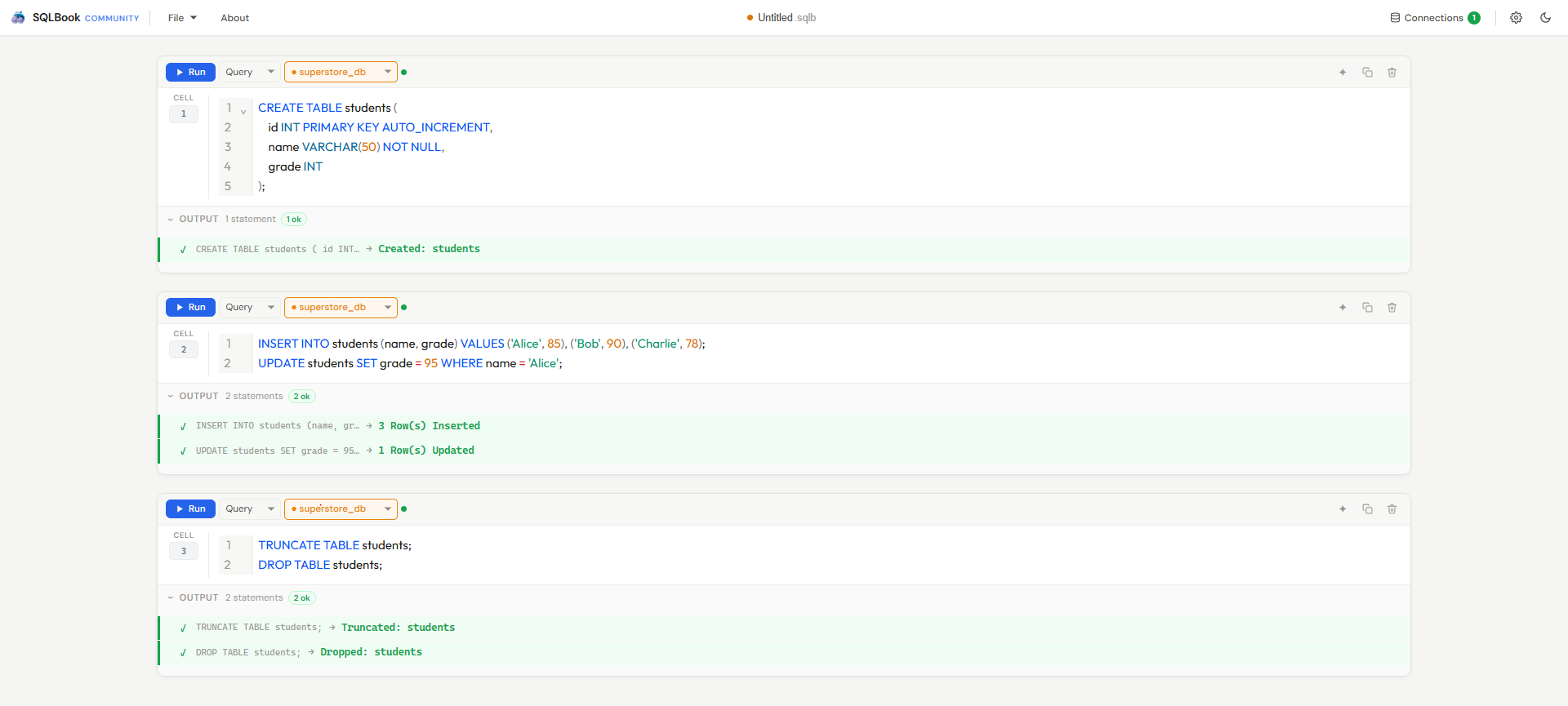
Task: Toggle dark mode with the moon icon
Action: pyautogui.click(x=1545, y=18)
